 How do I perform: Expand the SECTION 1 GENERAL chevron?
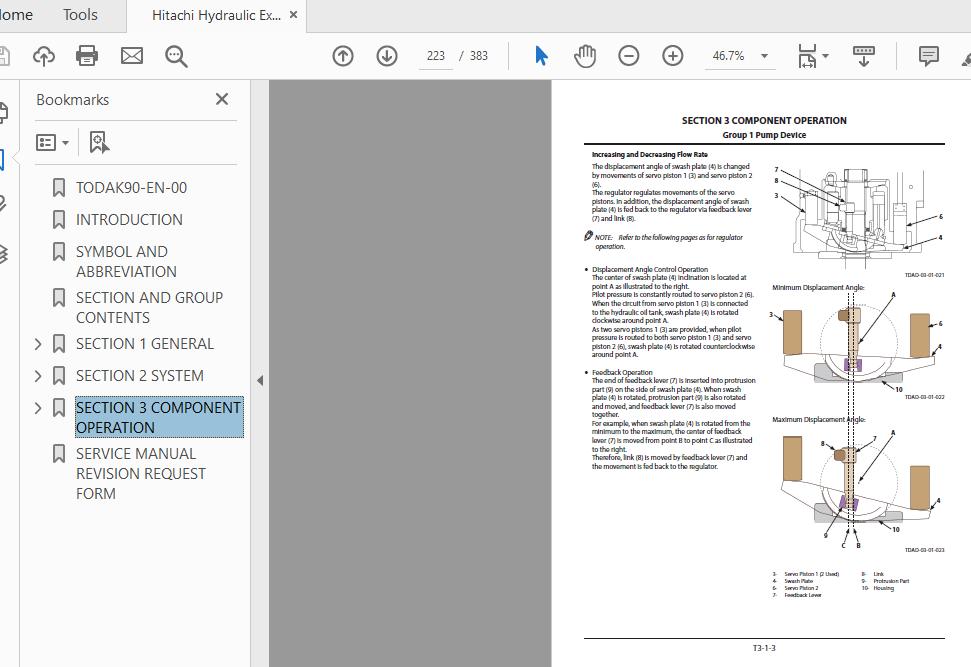click(x=38, y=344)
